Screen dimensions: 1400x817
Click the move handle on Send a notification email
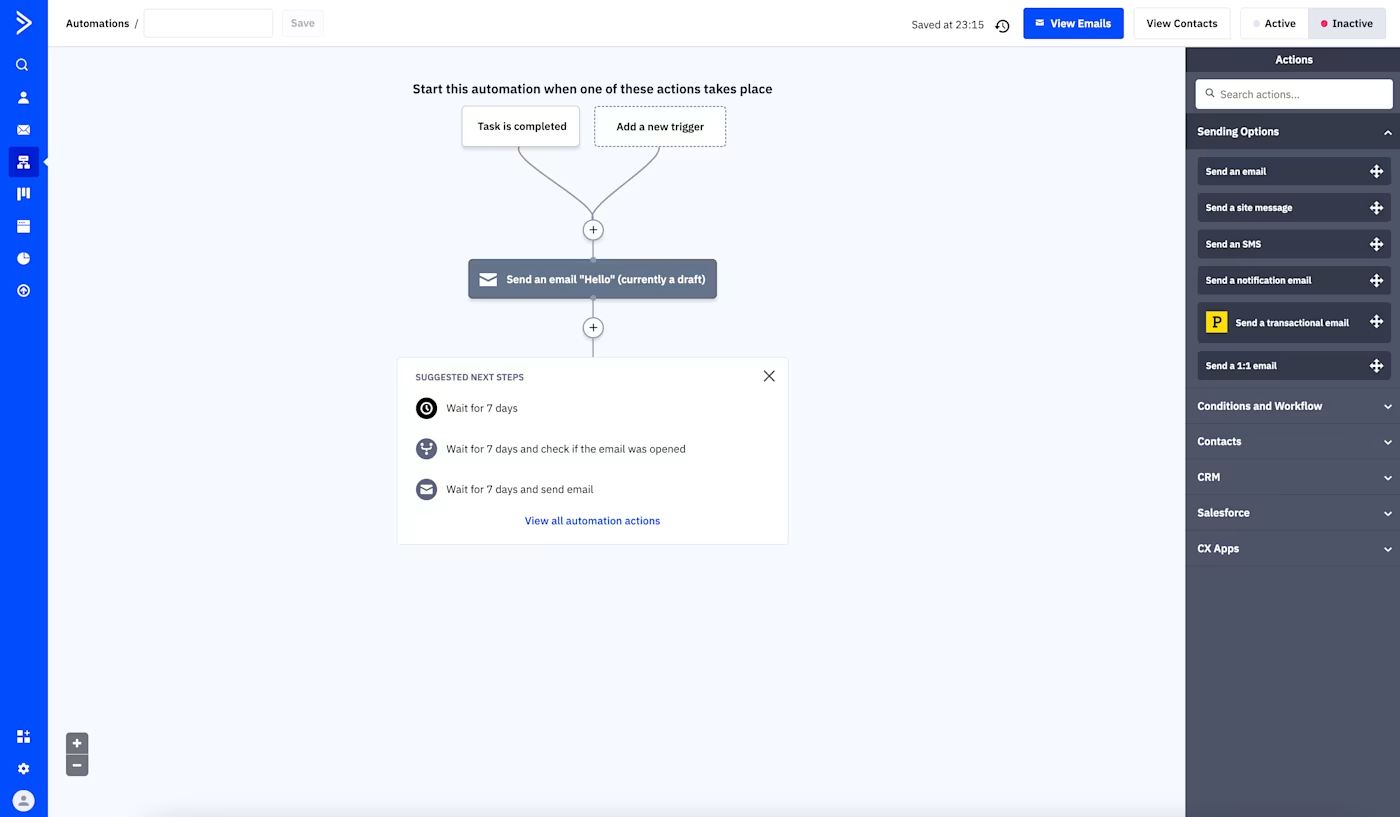(1376, 280)
